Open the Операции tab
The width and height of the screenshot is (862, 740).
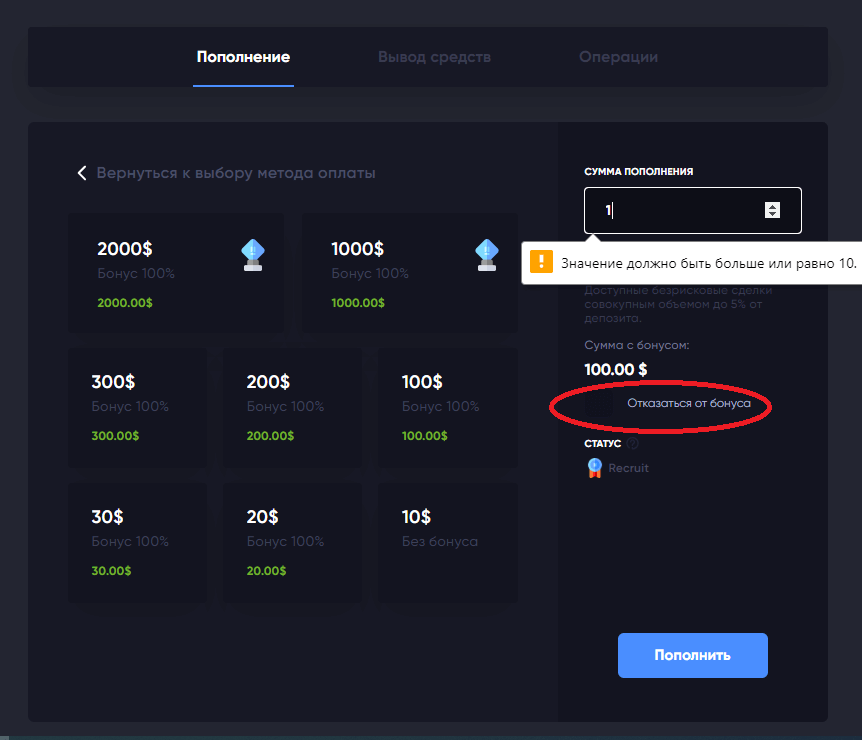click(618, 57)
